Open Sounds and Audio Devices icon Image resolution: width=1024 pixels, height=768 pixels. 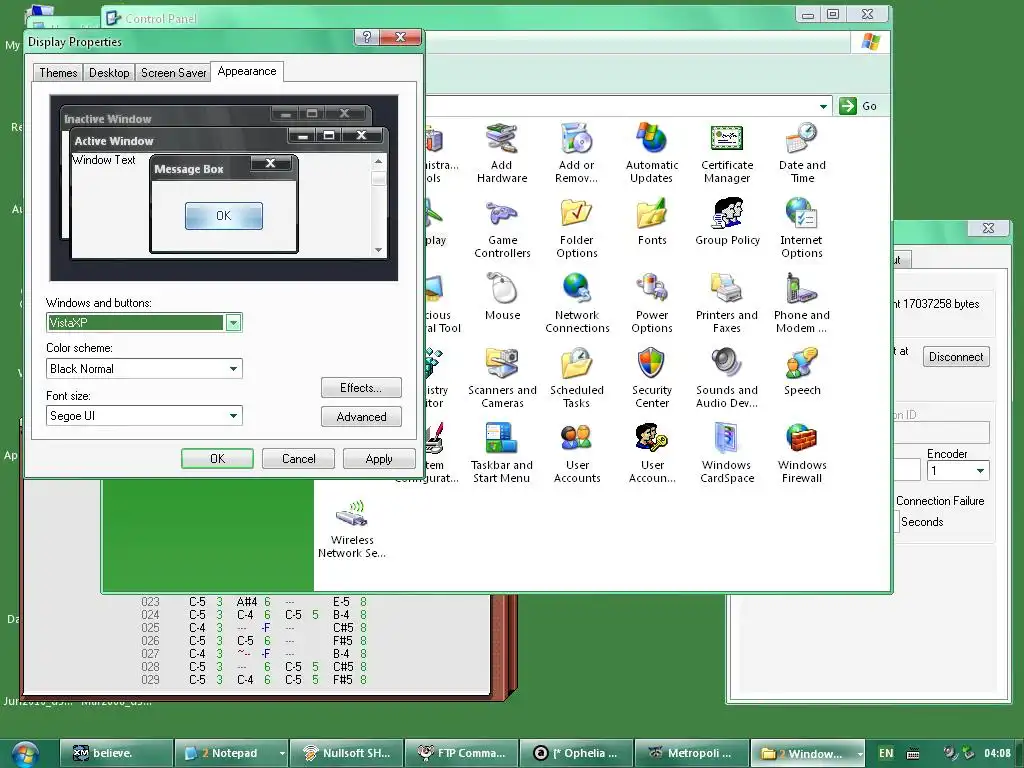click(x=727, y=378)
